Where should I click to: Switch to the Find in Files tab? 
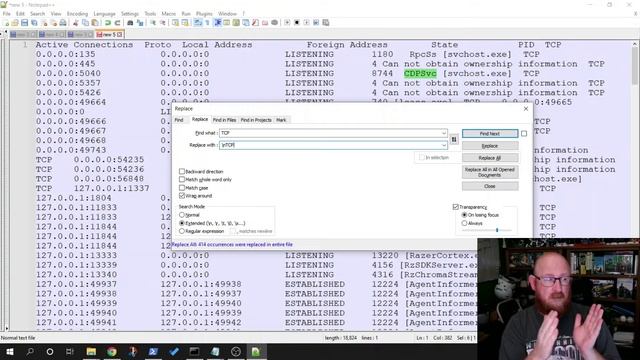pyautogui.click(x=224, y=120)
